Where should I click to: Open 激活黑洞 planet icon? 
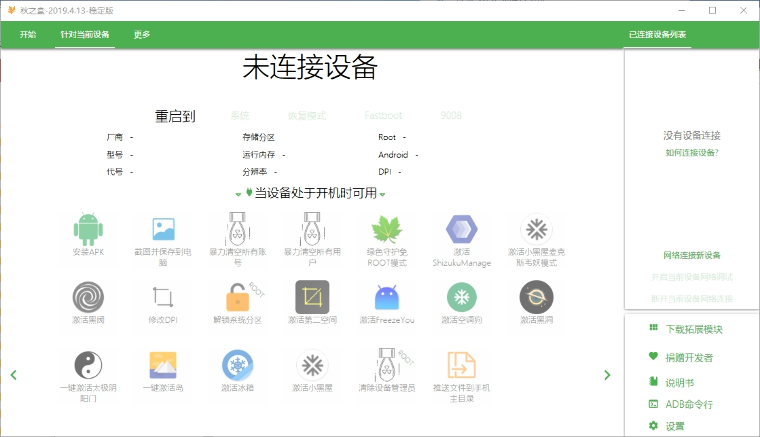click(x=536, y=297)
